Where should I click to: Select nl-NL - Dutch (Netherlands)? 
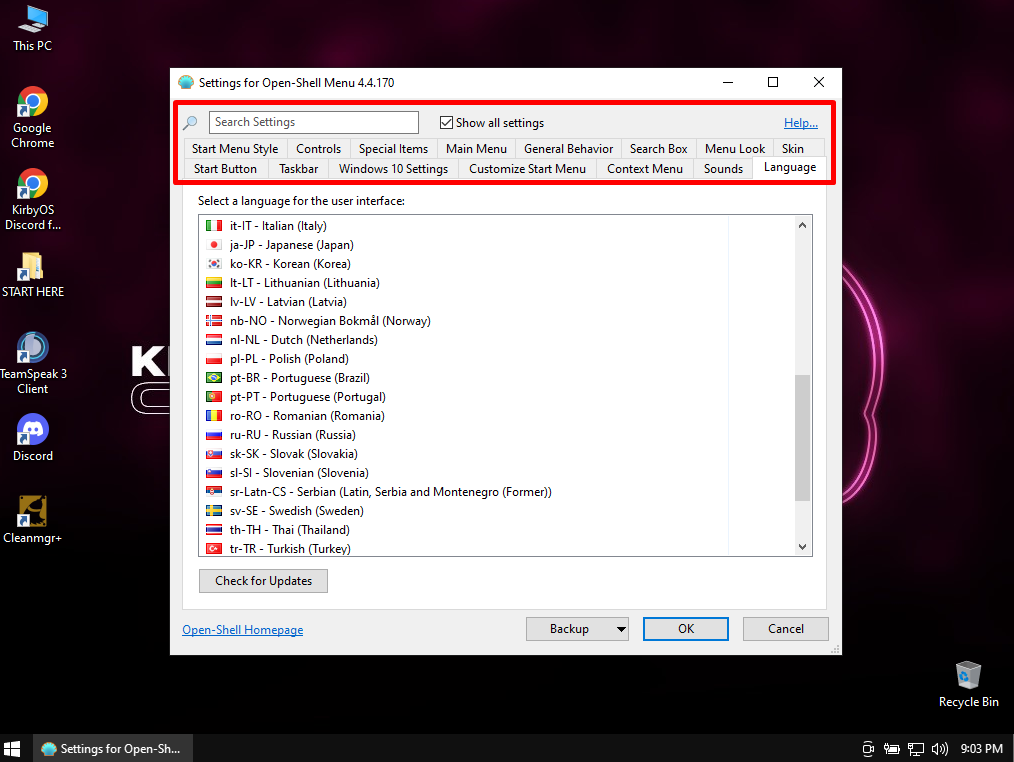304,340
